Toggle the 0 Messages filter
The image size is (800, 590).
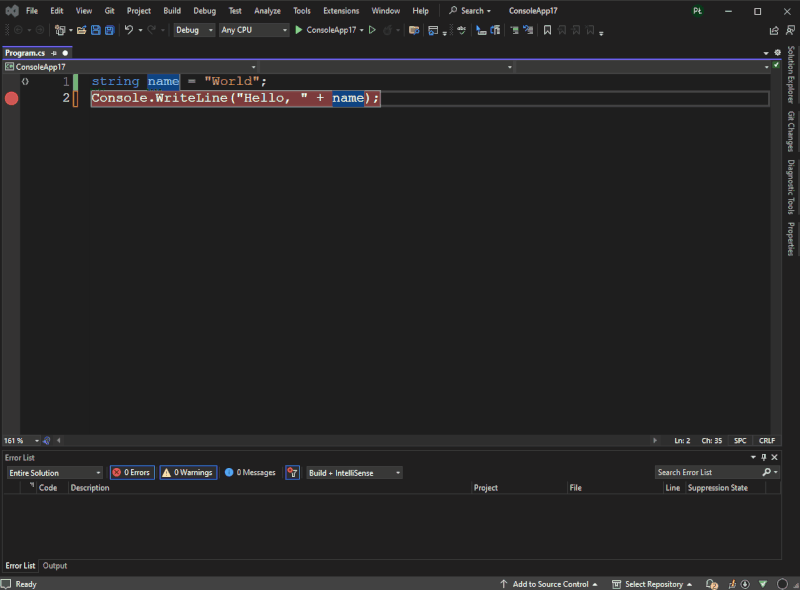point(250,473)
